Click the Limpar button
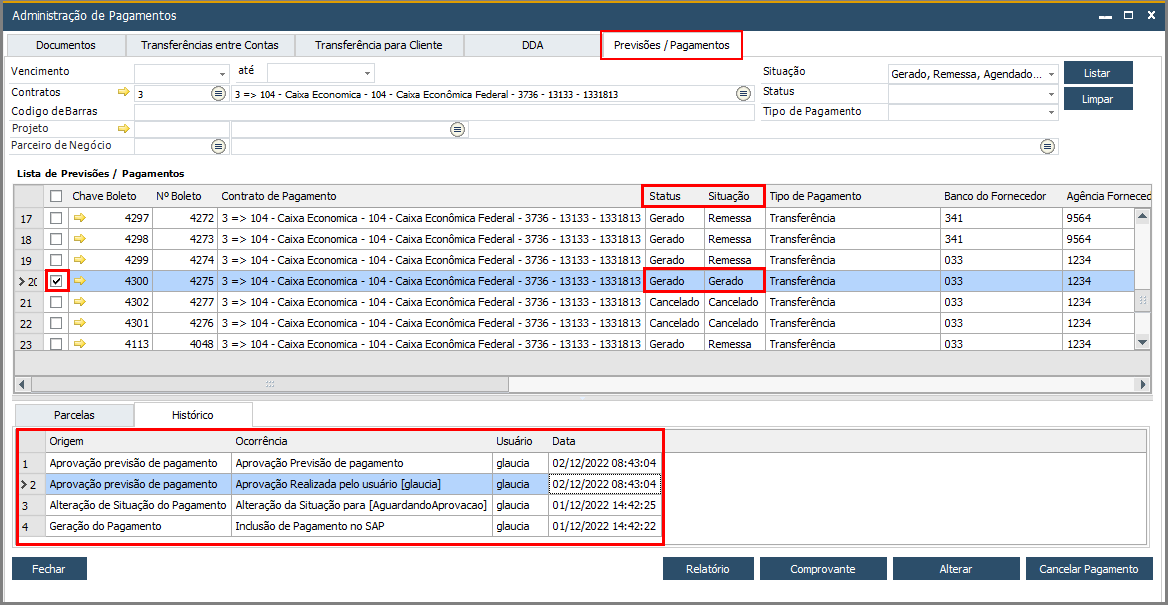Image resolution: width=1168 pixels, height=605 pixels. [1098, 98]
